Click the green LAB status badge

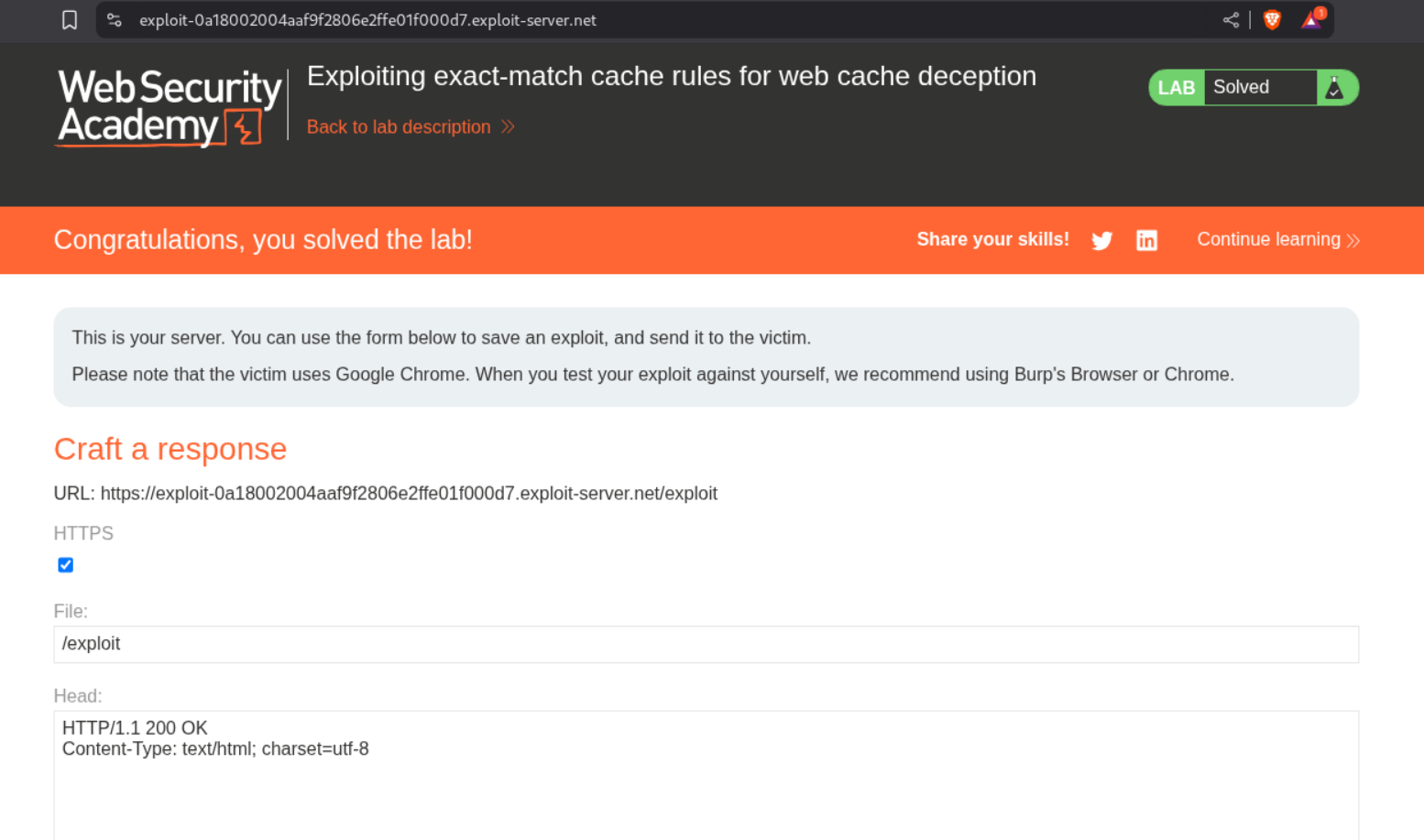point(1177,88)
